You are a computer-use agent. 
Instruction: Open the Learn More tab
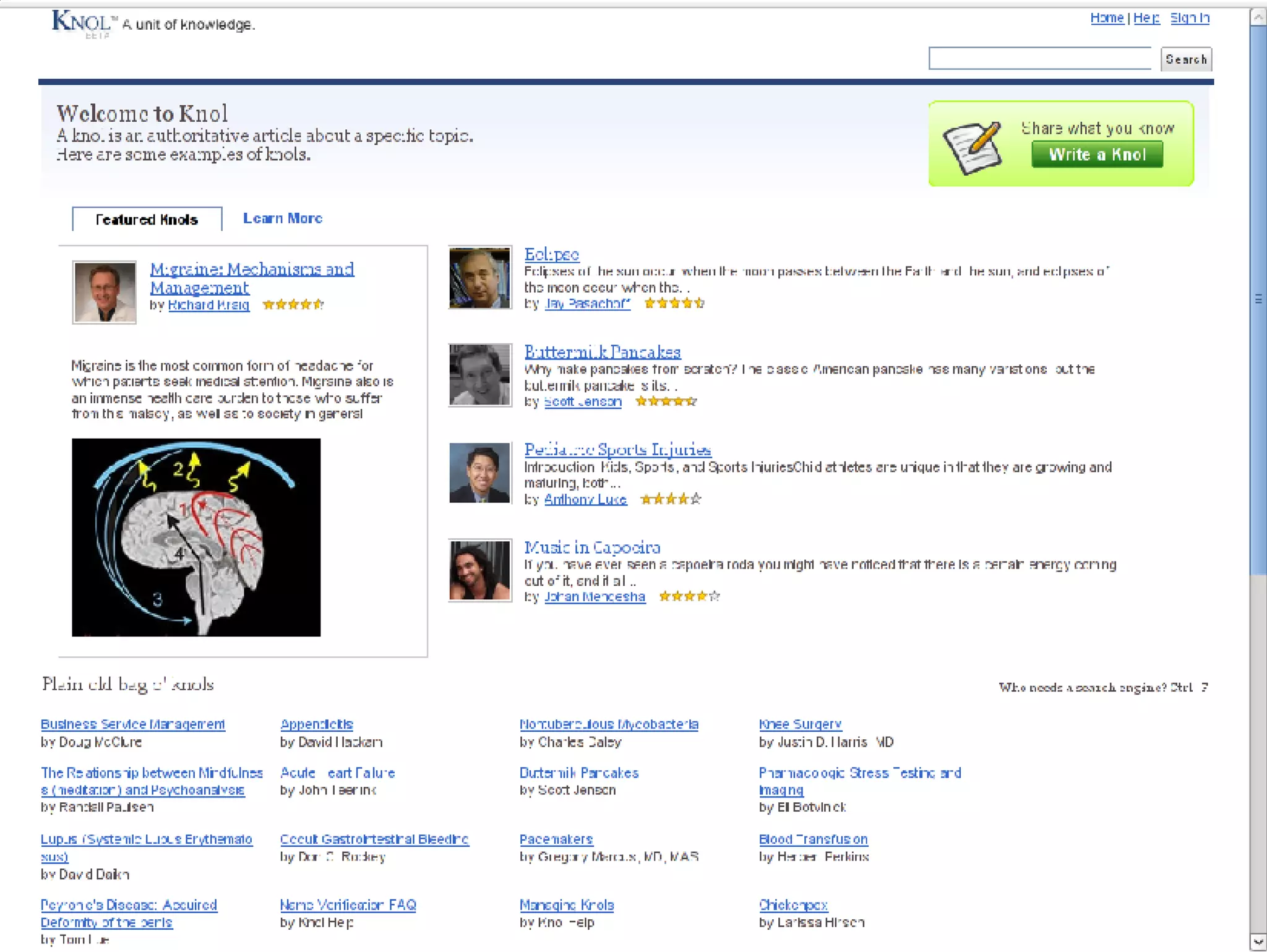tap(283, 218)
